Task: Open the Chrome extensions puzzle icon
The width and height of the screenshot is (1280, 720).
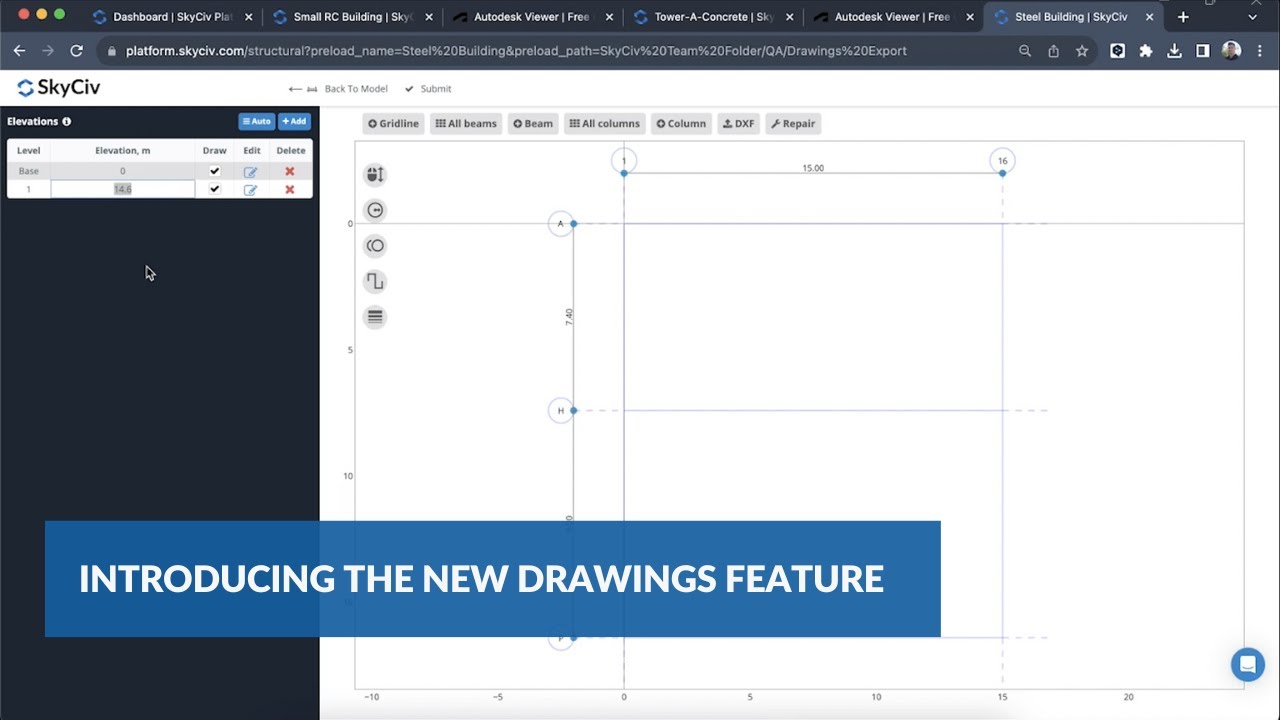Action: tap(1146, 51)
